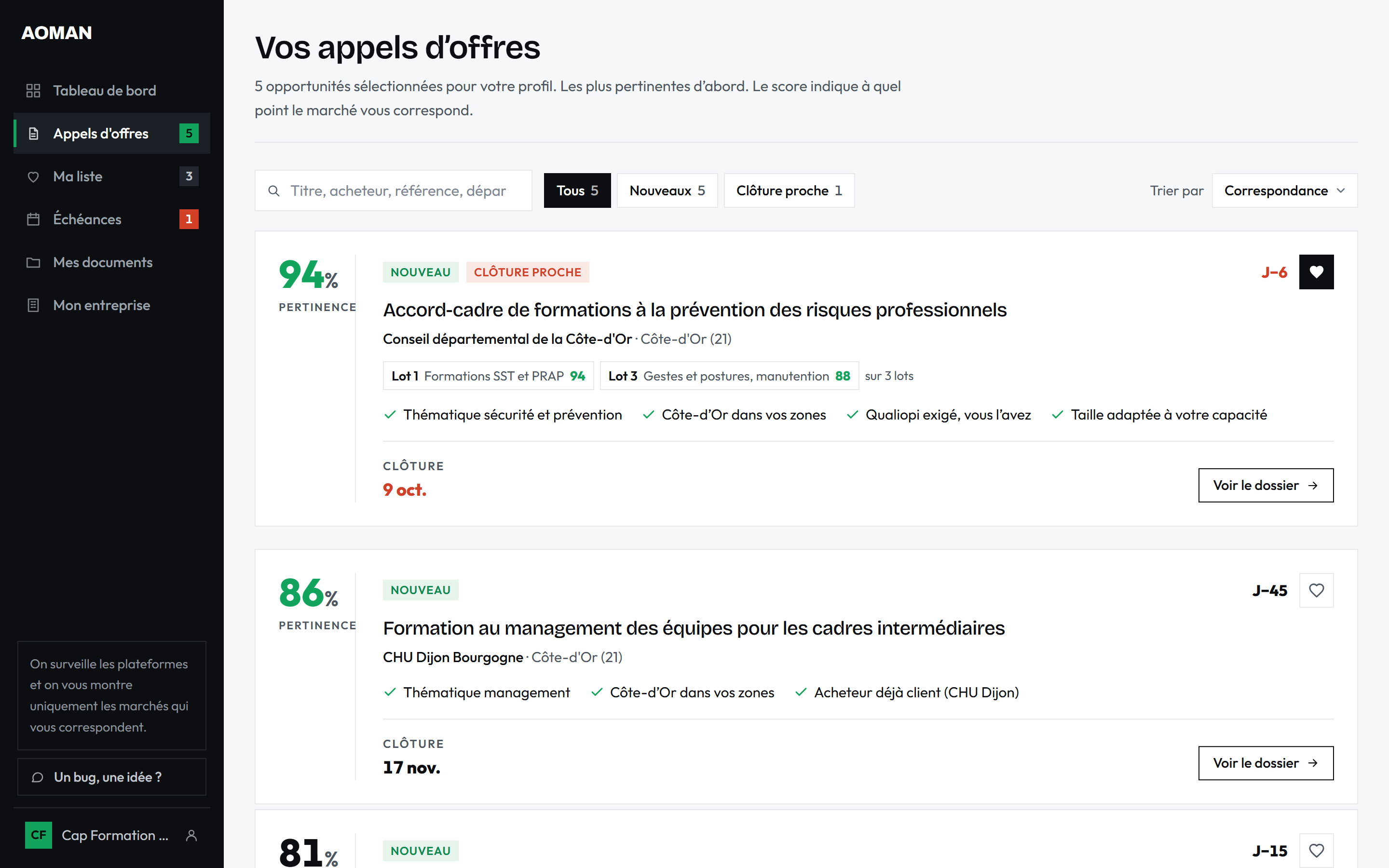The height and width of the screenshot is (868, 1389).
Task: Click the Ma liste count badge 3
Action: (189, 176)
